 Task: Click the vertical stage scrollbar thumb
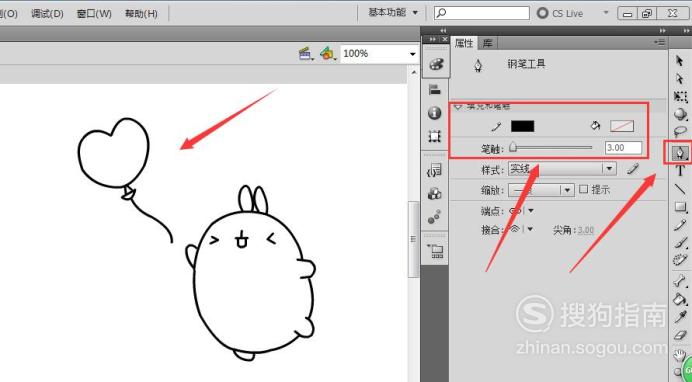coord(414,240)
